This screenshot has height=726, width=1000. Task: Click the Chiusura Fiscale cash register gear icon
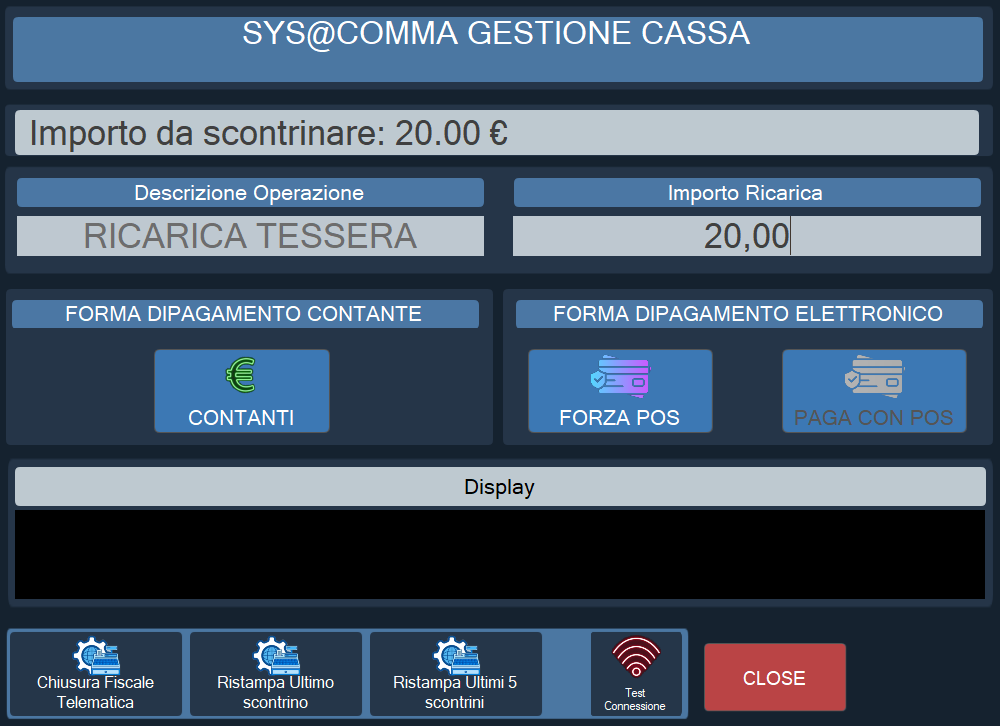coord(96,656)
